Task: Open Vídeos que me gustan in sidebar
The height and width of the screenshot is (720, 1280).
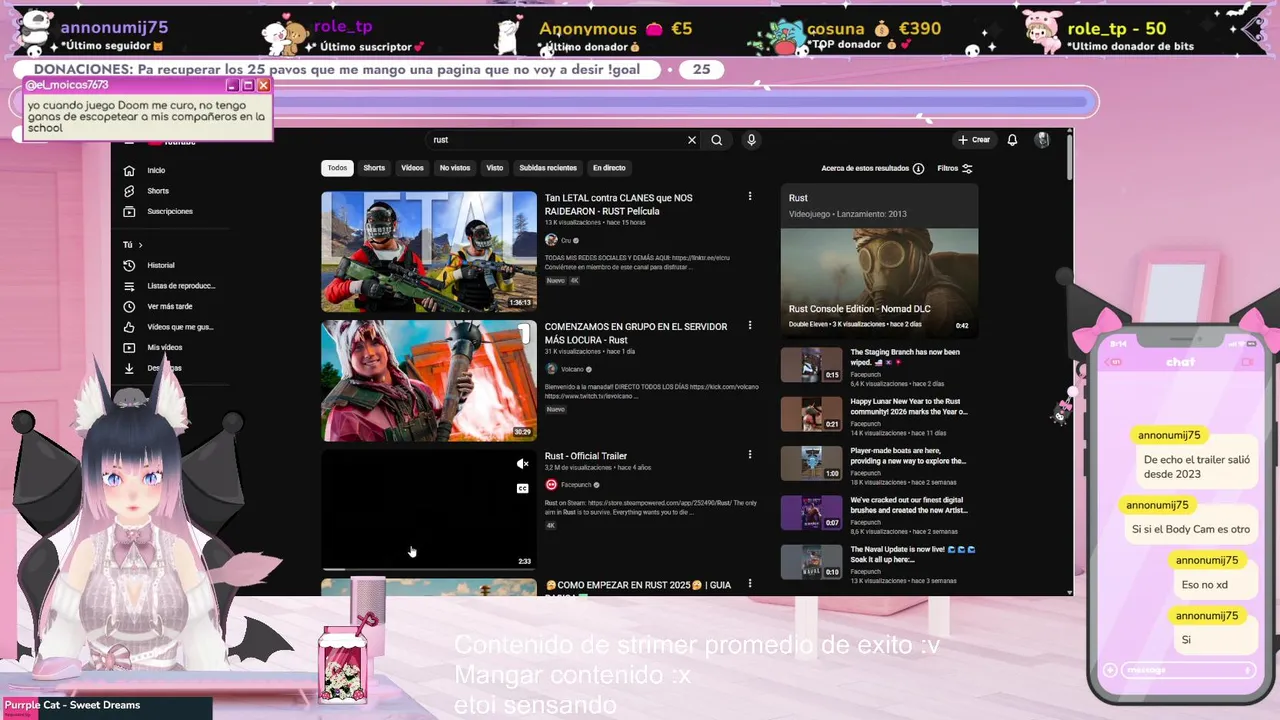Action: click(x=168, y=327)
